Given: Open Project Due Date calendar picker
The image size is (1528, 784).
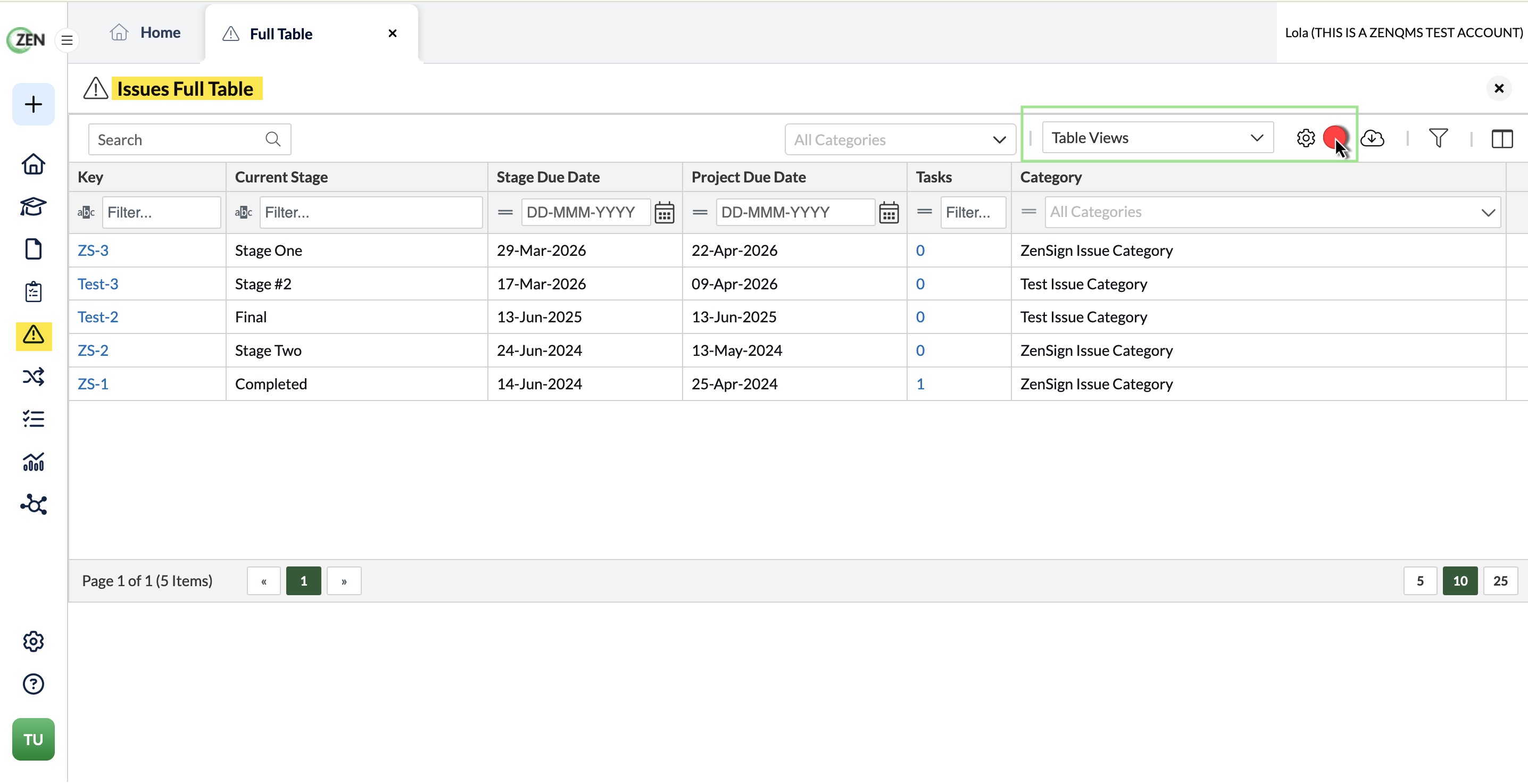Looking at the screenshot, I should (888, 213).
